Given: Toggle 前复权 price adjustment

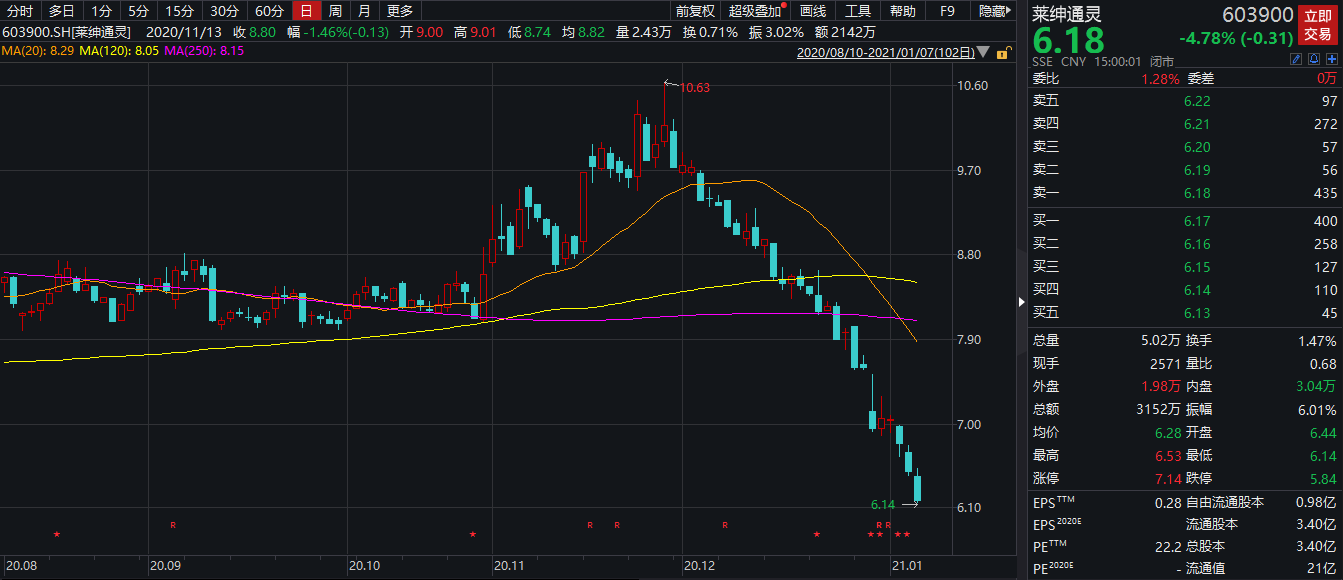Looking at the screenshot, I should coord(695,12).
